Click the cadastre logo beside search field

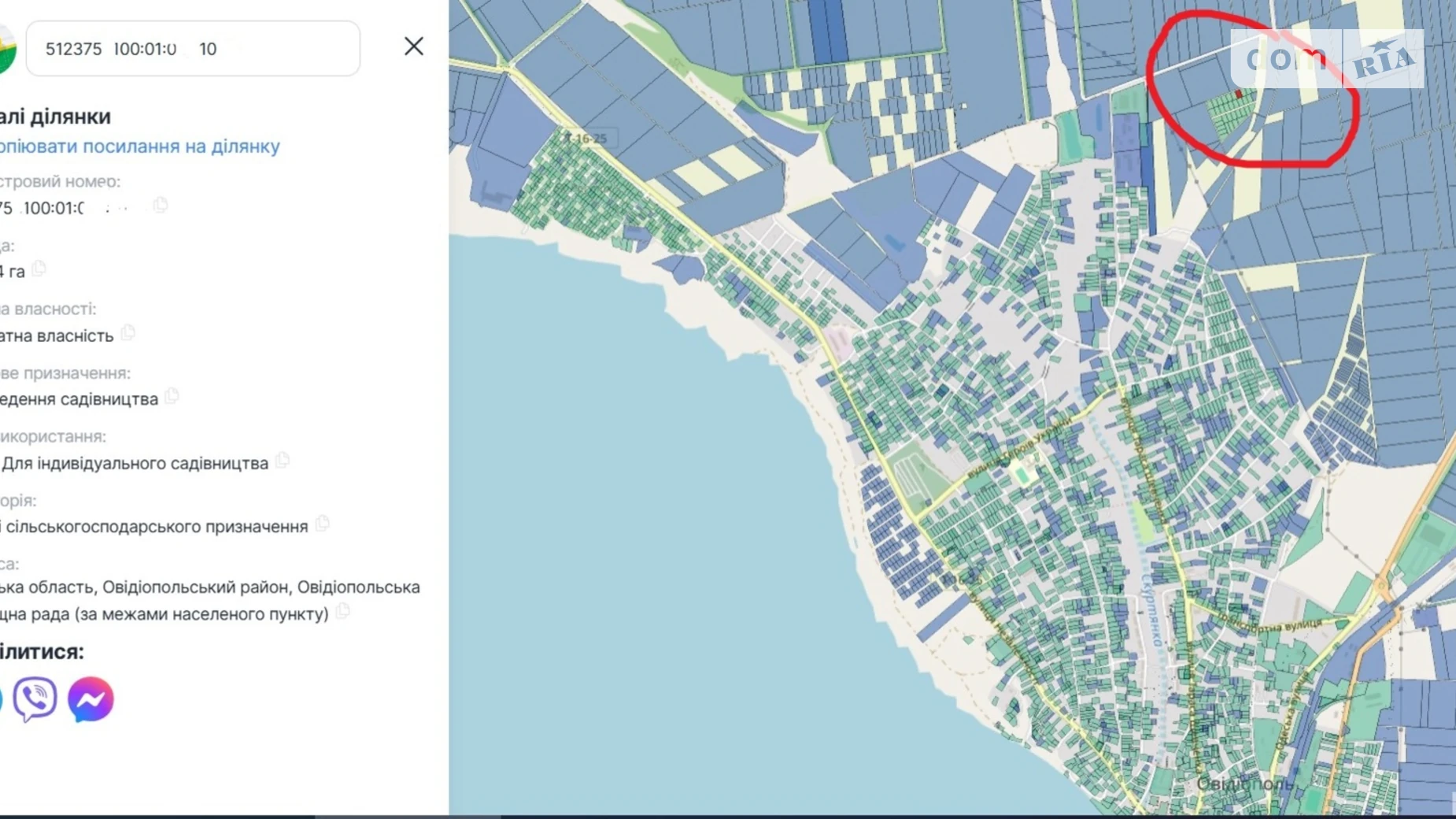6,49
